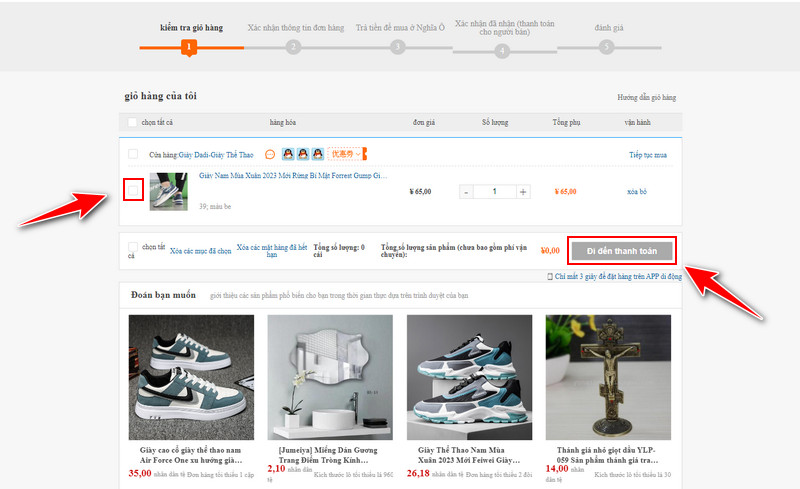This screenshot has height=489, width=800.
Task: Tick the Giày Dadi store checkbox
Action: [x=133, y=155]
